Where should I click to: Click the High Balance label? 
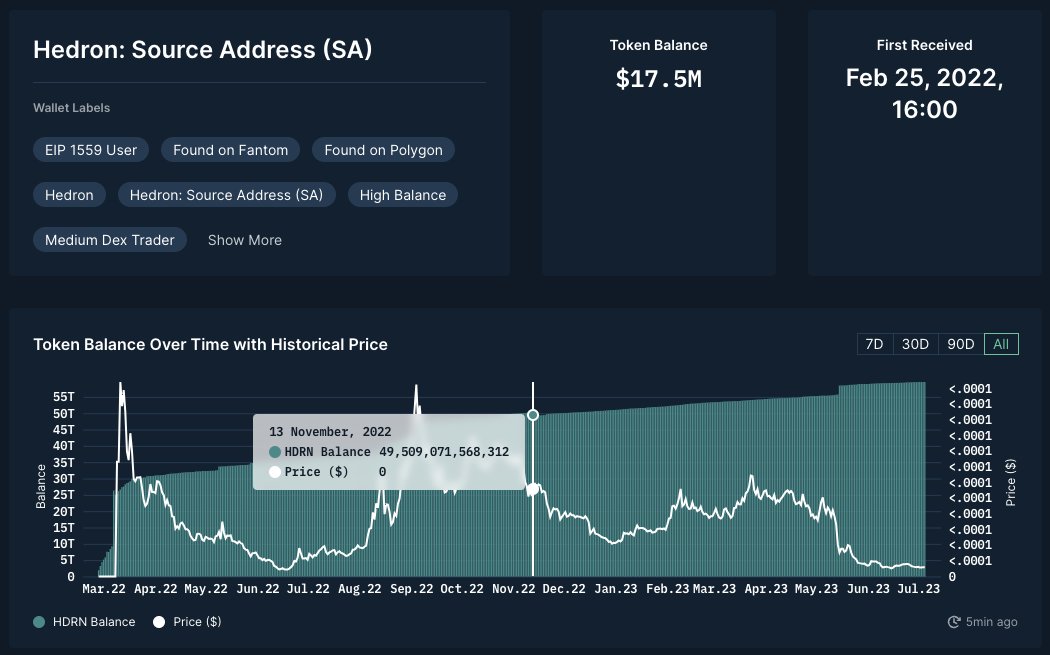tap(402, 195)
